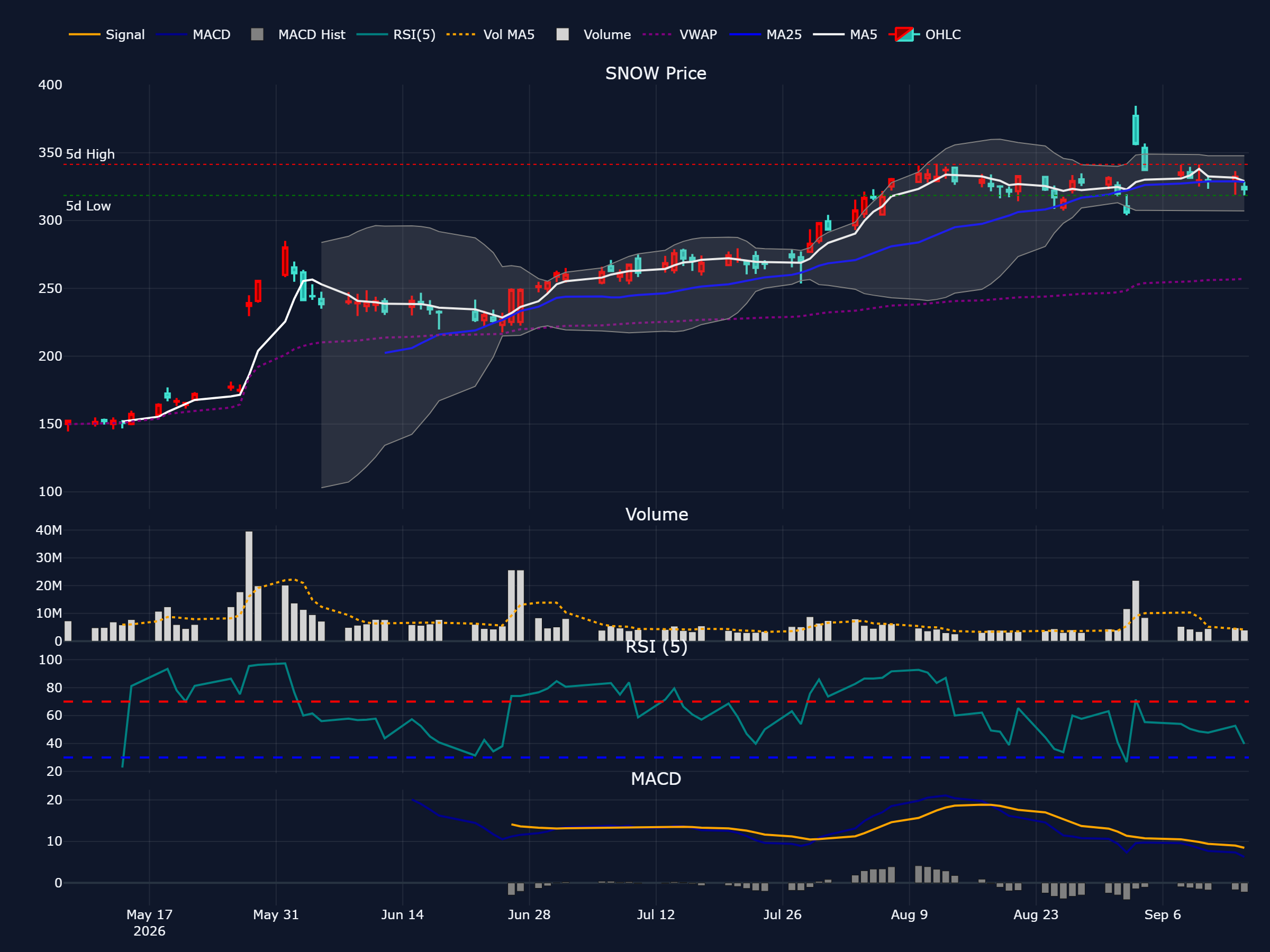Click the Jul 26 date tick
This screenshot has width=1270, height=952.
783,914
